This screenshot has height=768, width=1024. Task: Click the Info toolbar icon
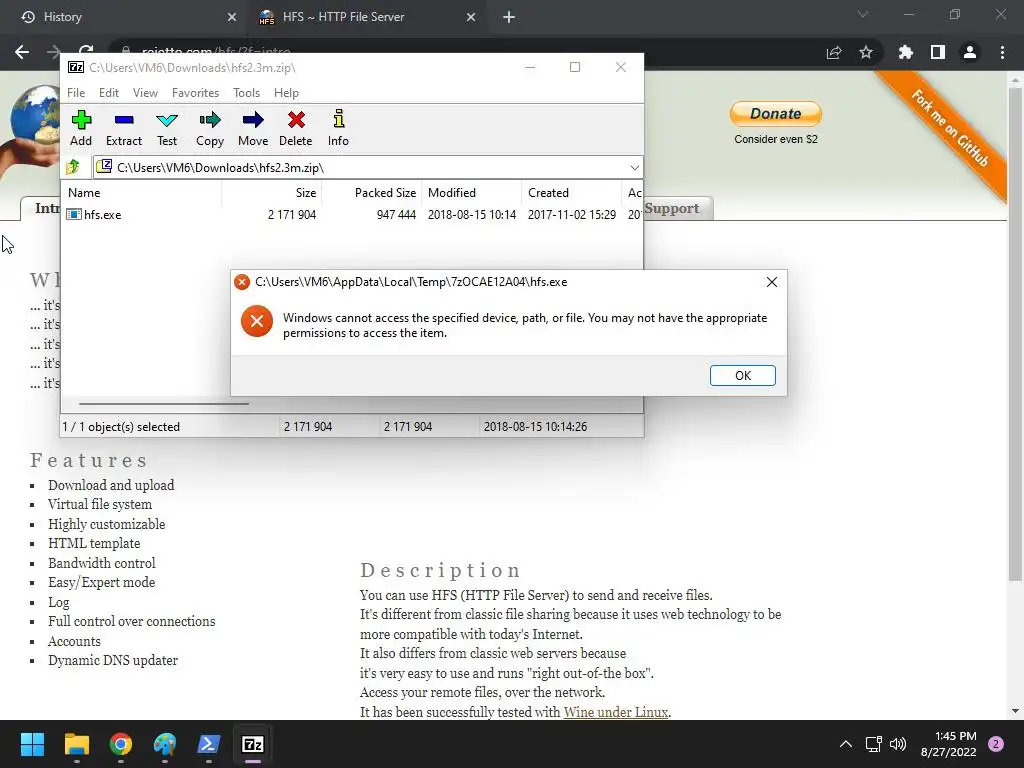(x=338, y=127)
